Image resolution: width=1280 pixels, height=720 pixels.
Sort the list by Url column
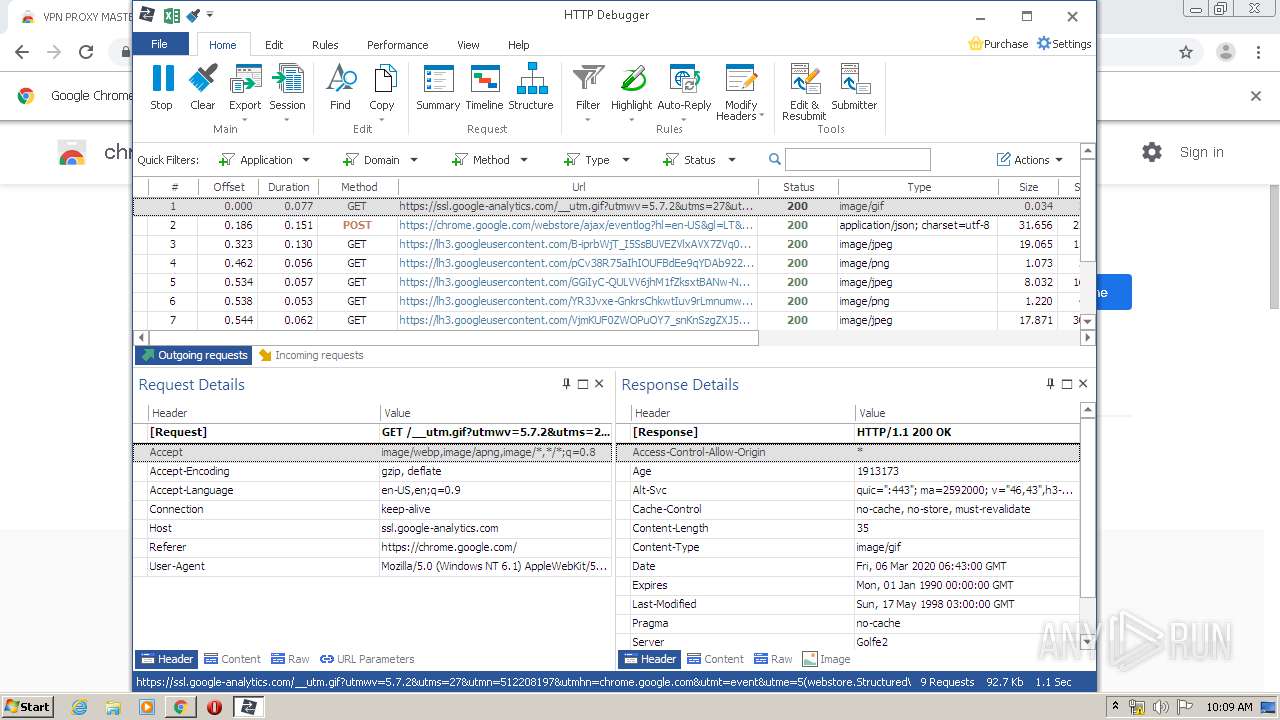(x=578, y=187)
